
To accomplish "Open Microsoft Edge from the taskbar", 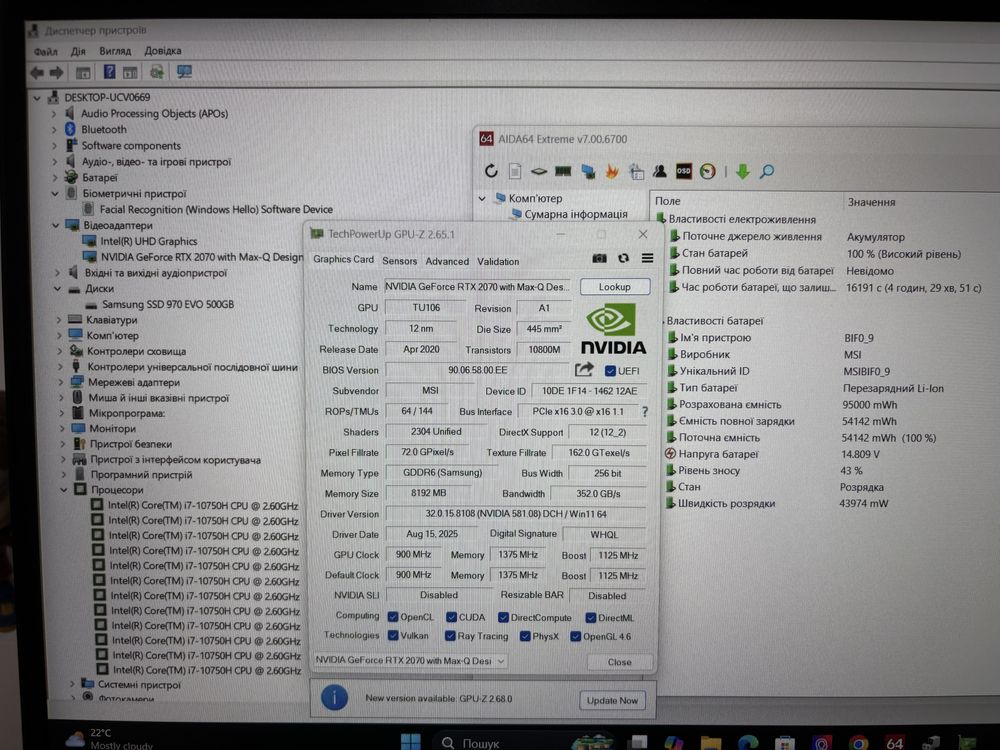I will (747, 742).
